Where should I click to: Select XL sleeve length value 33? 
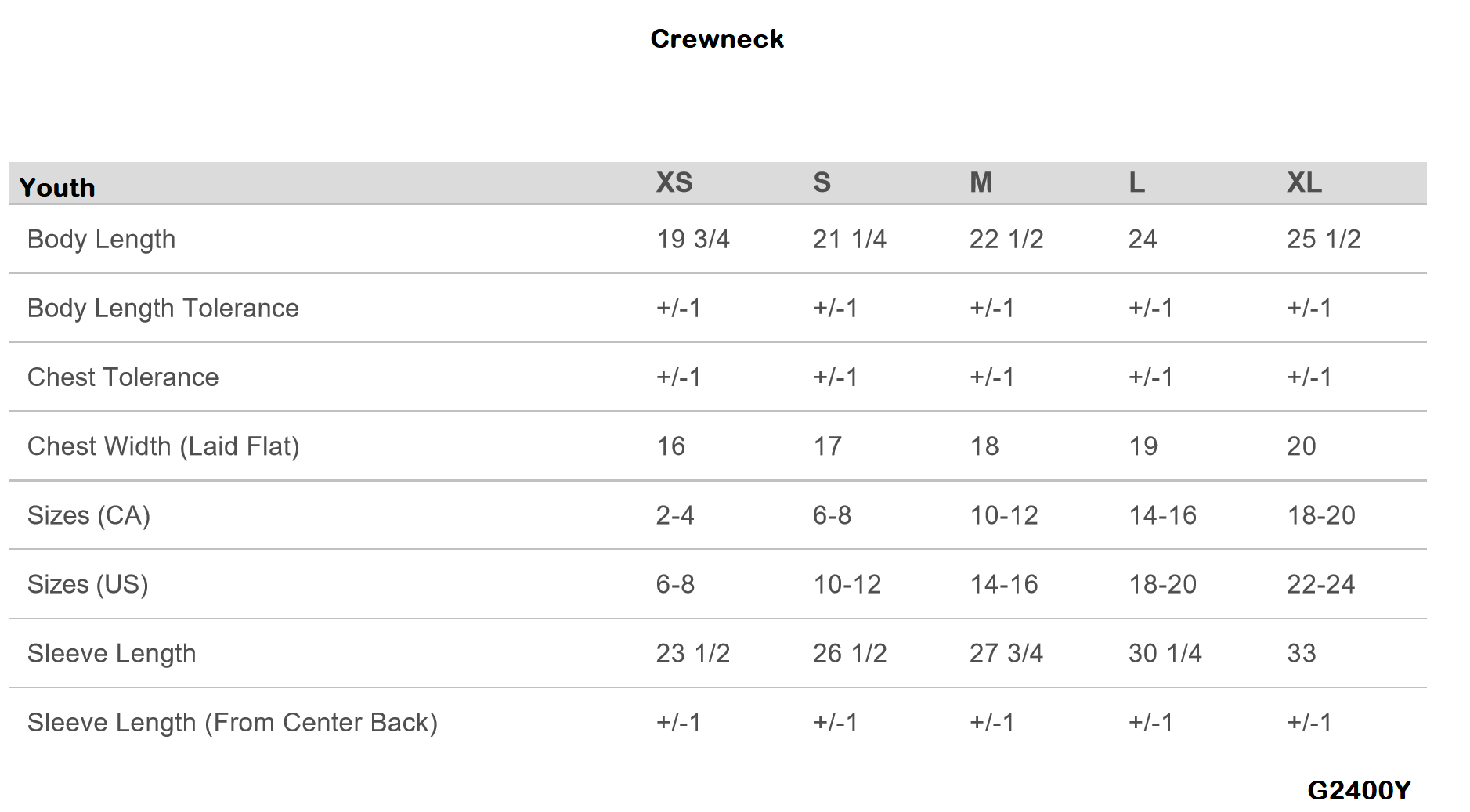[1301, 653]
